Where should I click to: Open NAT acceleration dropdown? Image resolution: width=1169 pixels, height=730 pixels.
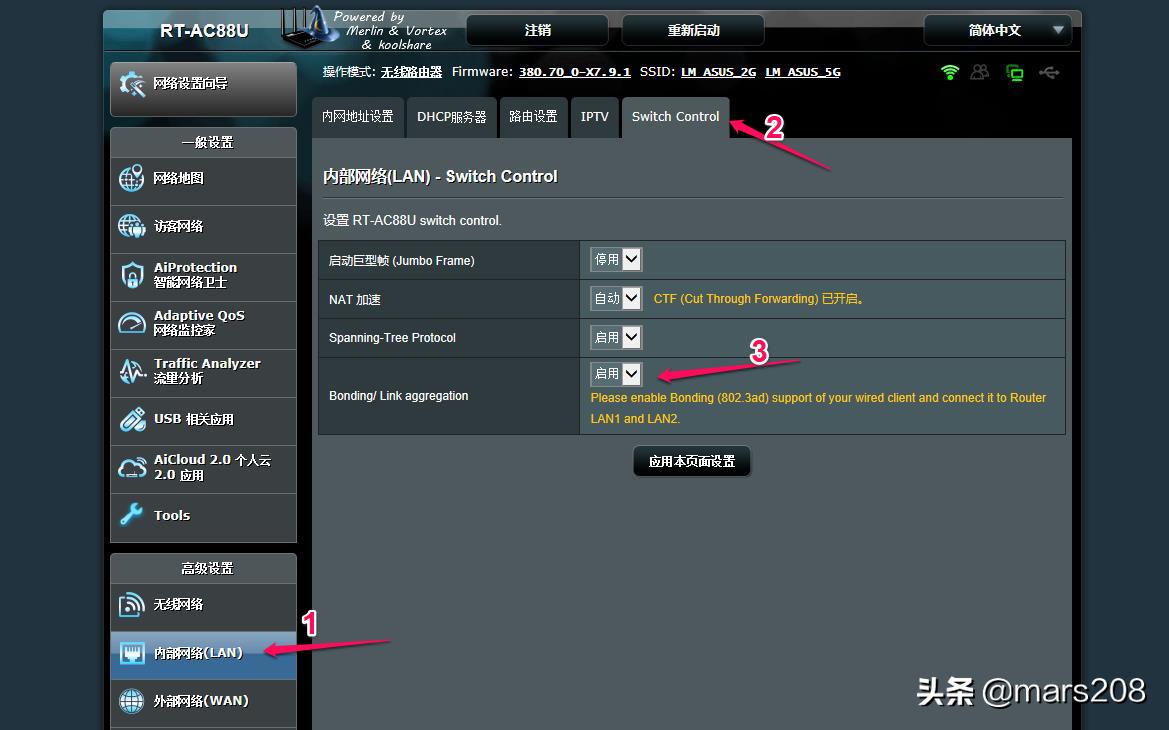click(x=616, y=298)
